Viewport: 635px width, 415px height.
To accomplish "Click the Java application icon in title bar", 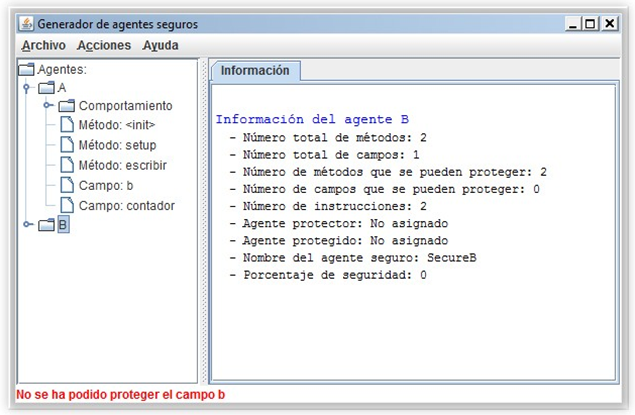I will tap(26, 23).
